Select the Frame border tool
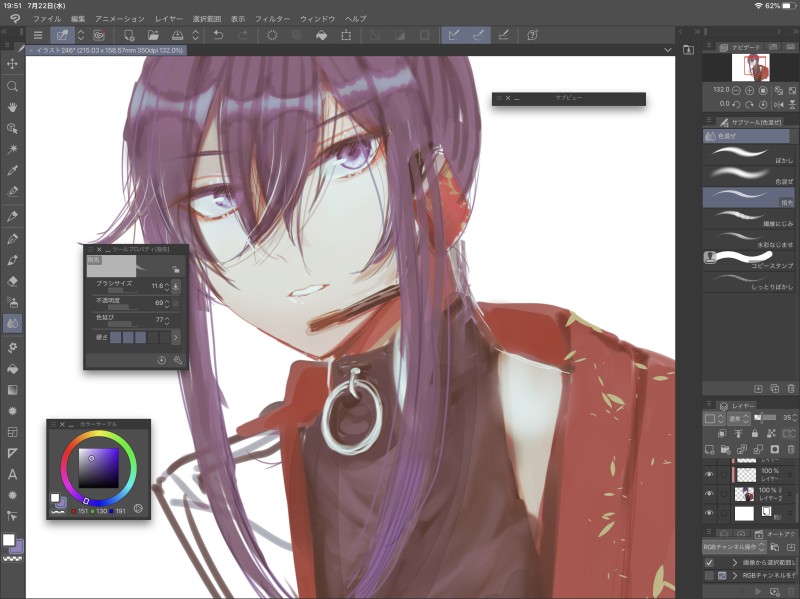Screen dimensions: 800x599 (12, 432)
